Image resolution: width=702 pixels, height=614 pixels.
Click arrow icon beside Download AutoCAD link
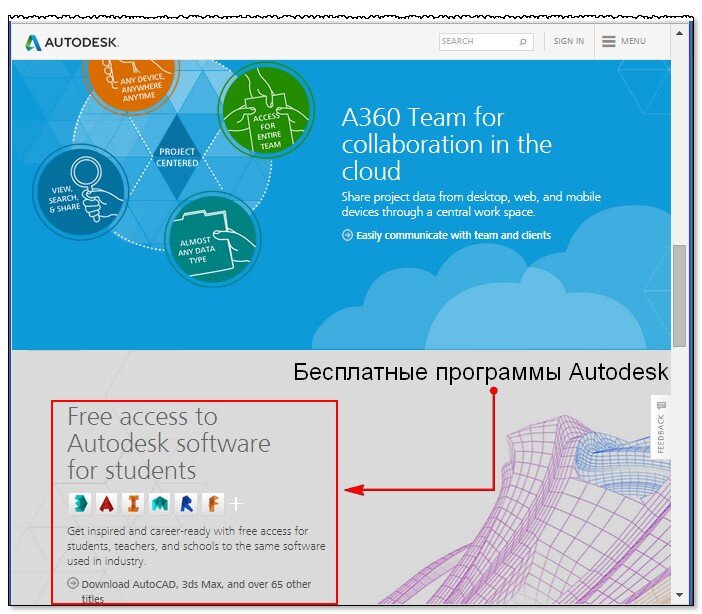[x=73, y=583]
